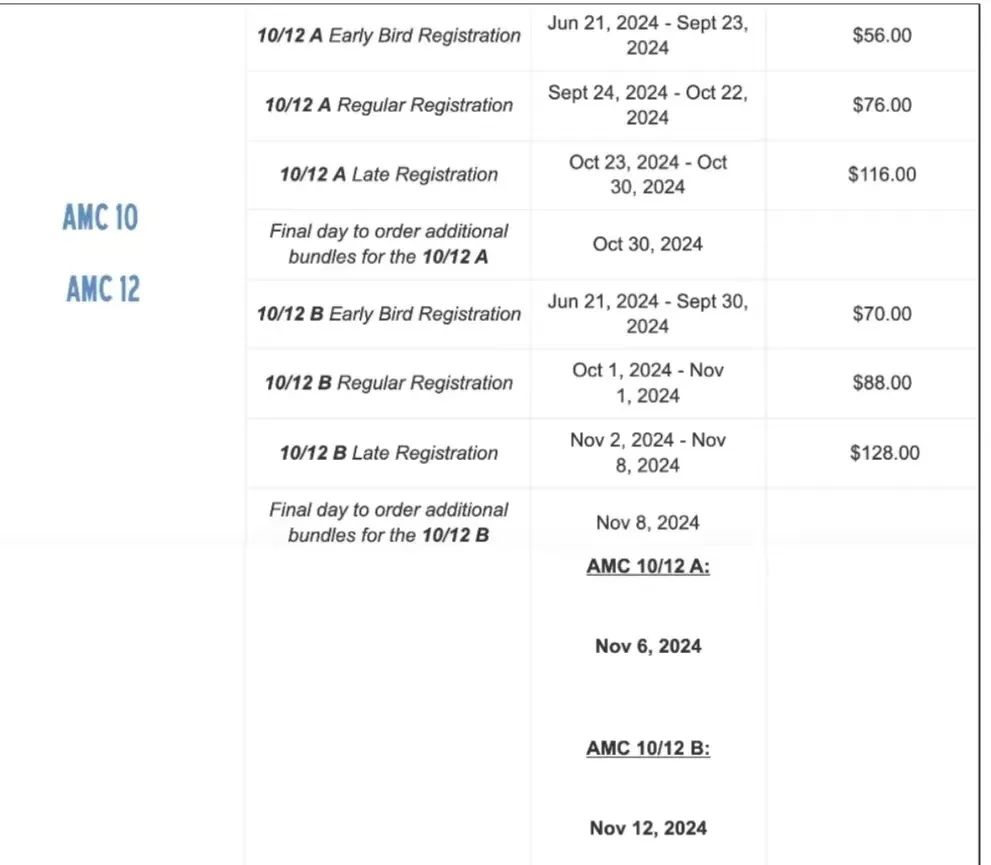Click the AMC 12 heading
The height and width of the screenshot is (865, 991).
coord(102,289)
